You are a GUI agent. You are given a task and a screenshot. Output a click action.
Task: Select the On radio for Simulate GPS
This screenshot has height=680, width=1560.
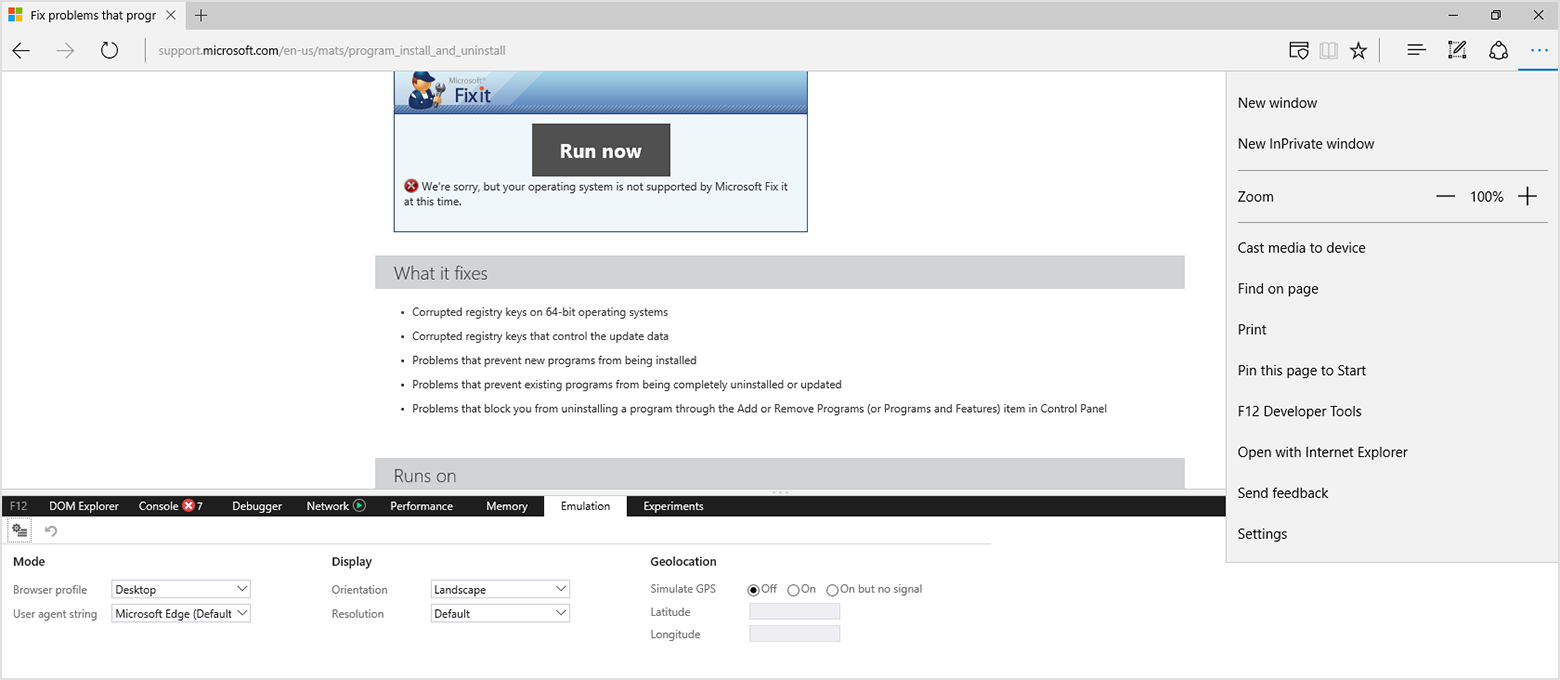click(x=793, y=590)
